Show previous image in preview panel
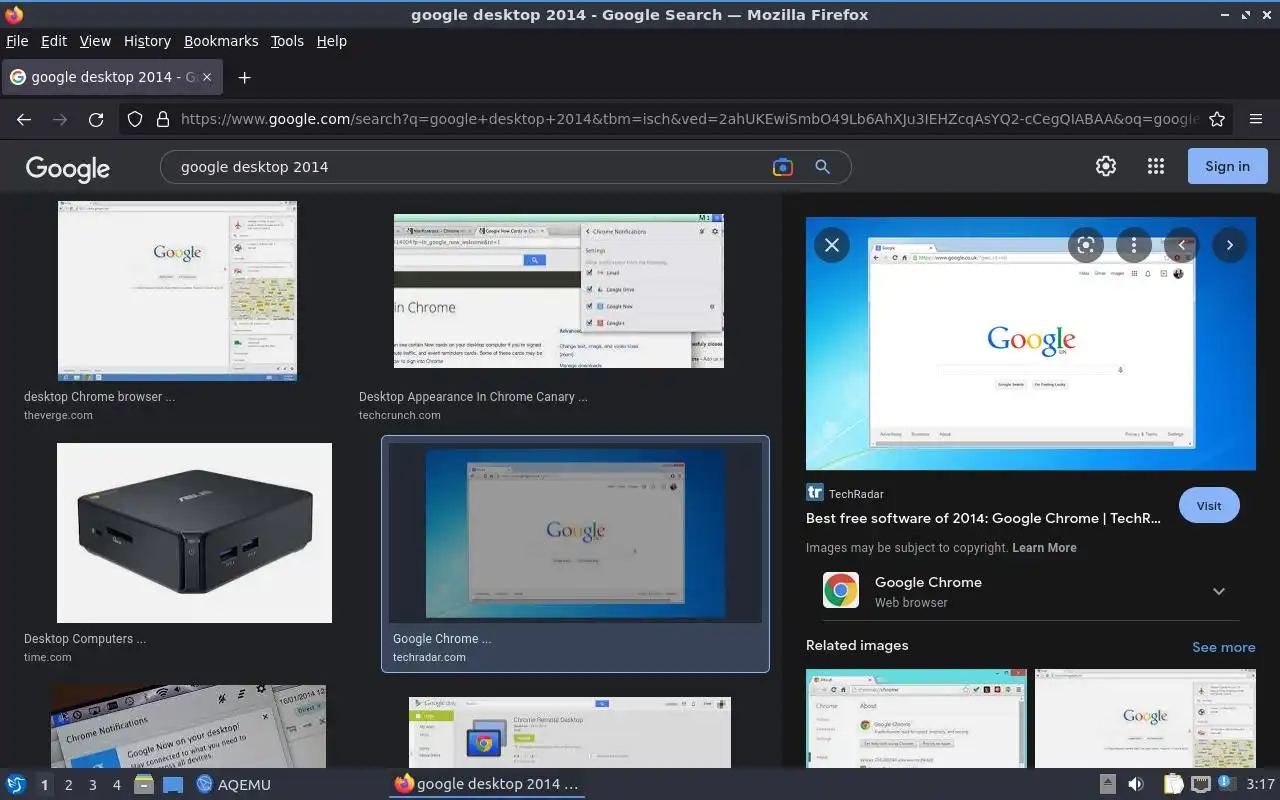 1181,244
